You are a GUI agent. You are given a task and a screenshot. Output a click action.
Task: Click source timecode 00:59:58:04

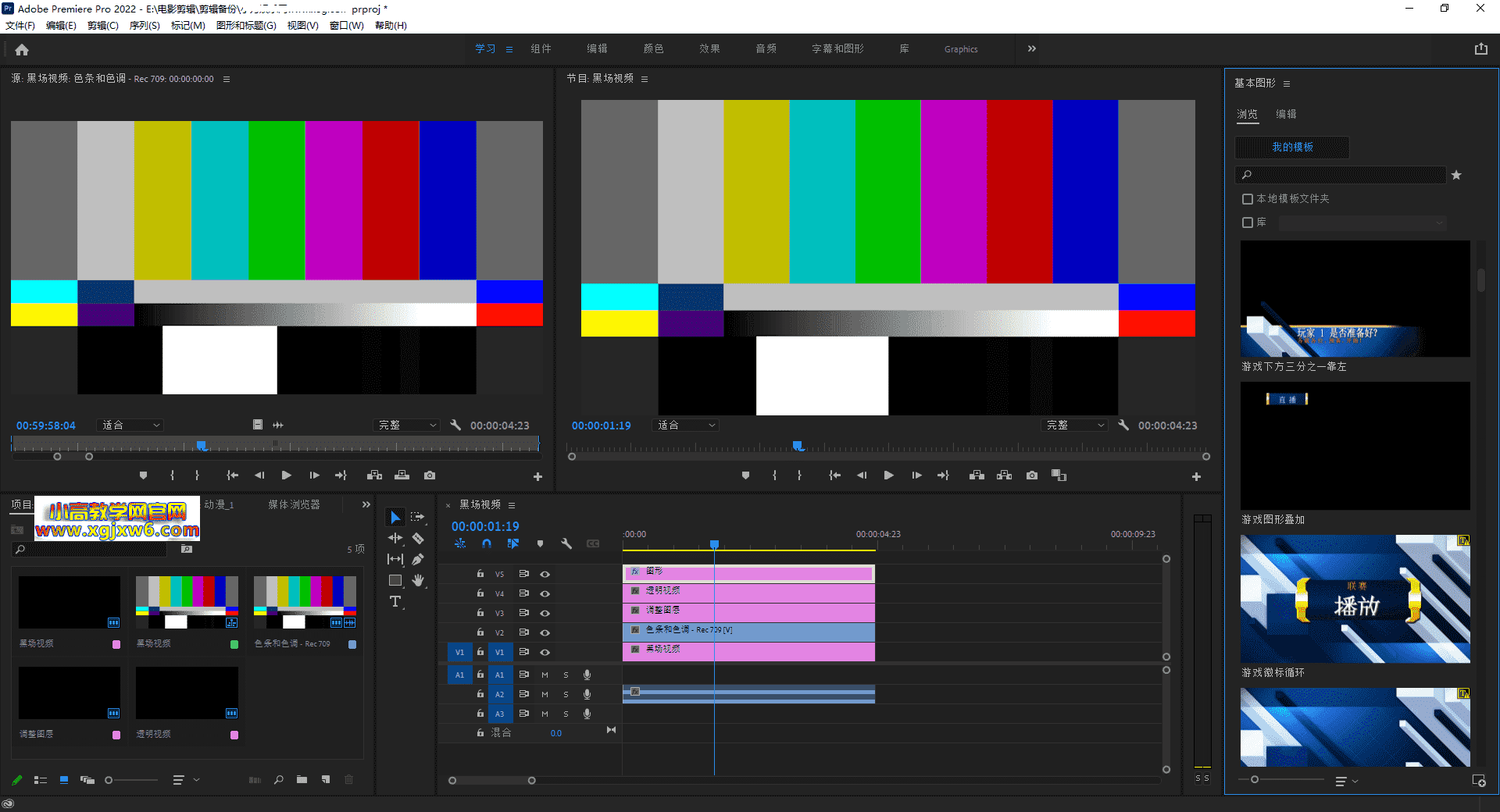46,426
